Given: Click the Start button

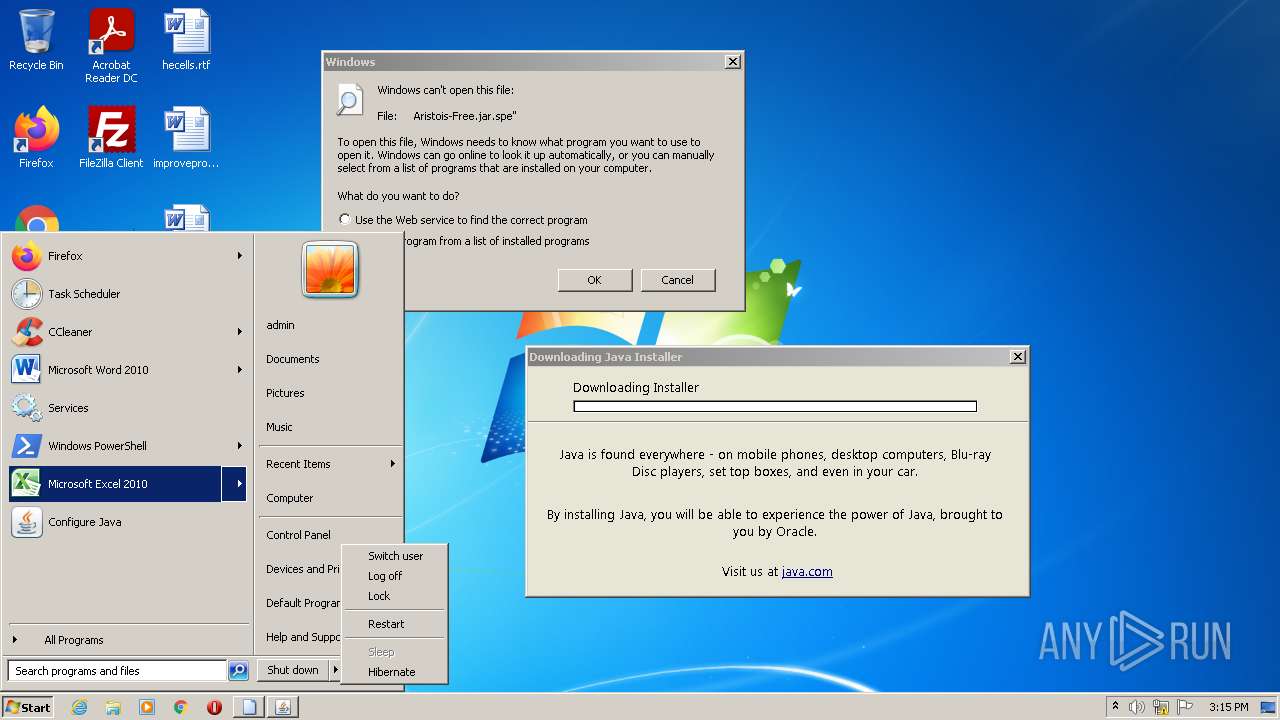Looking at the screenshot, I should 28,707.
